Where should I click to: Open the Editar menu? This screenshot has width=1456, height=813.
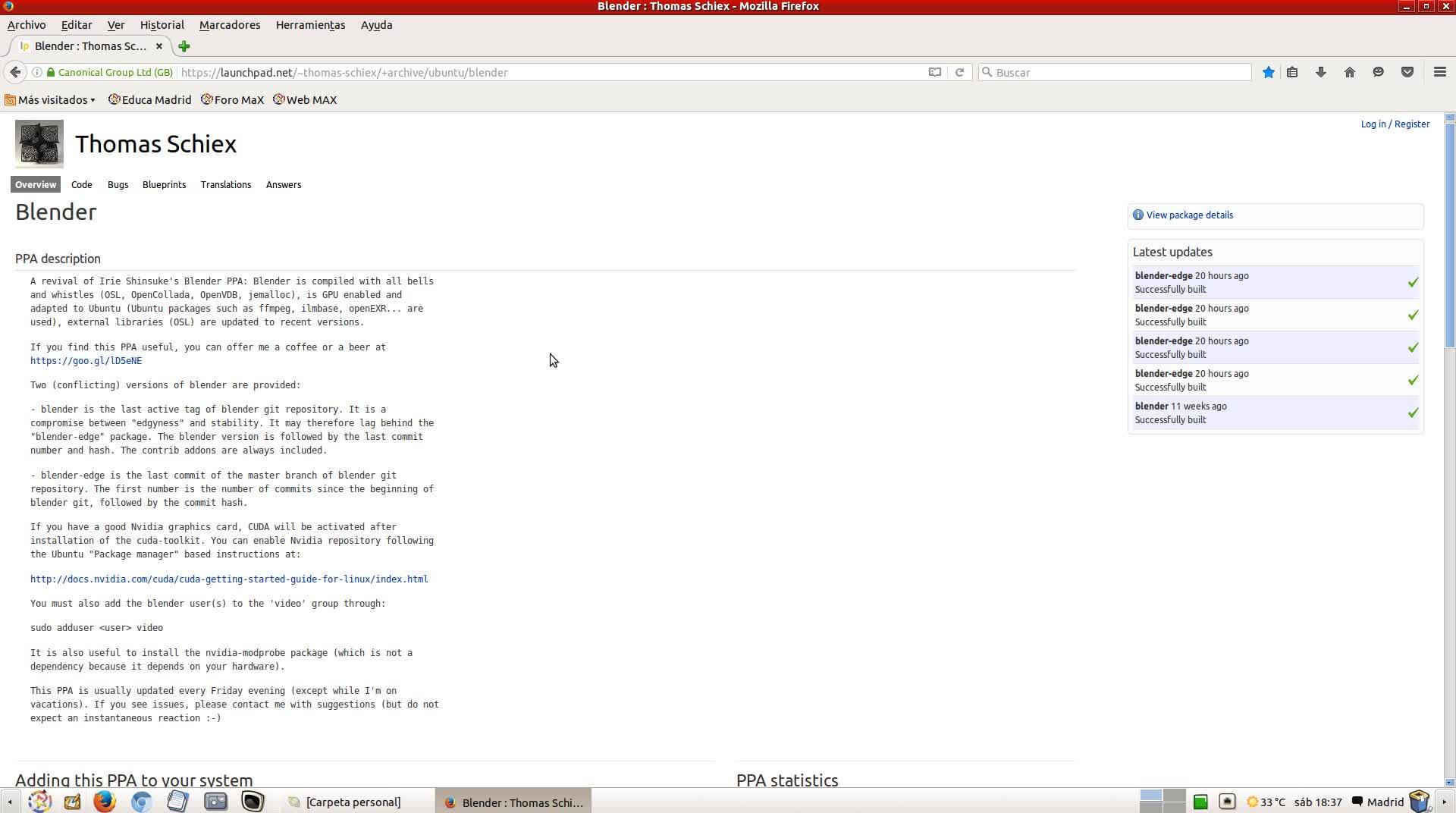(x=77, y=25)
